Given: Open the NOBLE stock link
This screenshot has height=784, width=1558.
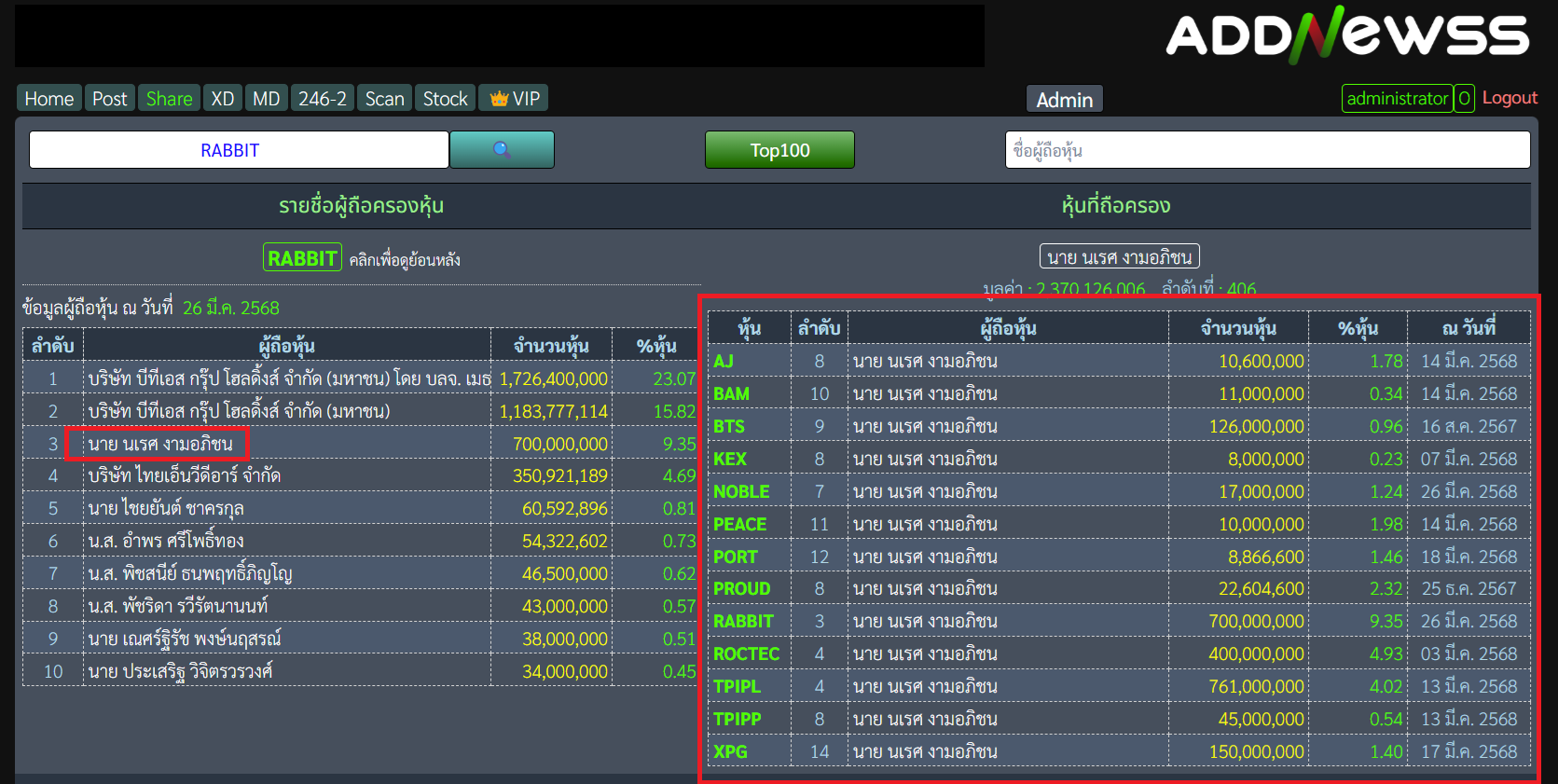Looking at the screenshot, I should pos(741,492).
